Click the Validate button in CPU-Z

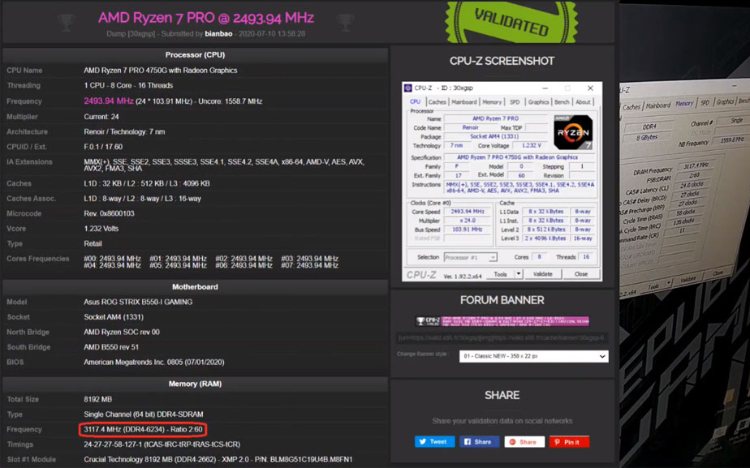tap(542, 274)
